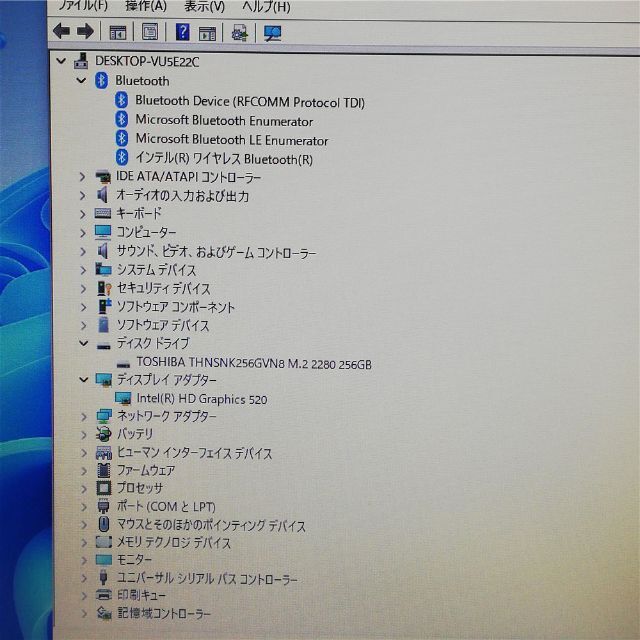Viewport: 640px width, 640px height.
Task: Click the ディスク ドライブ drive icon
Action: tap(104, 346)
